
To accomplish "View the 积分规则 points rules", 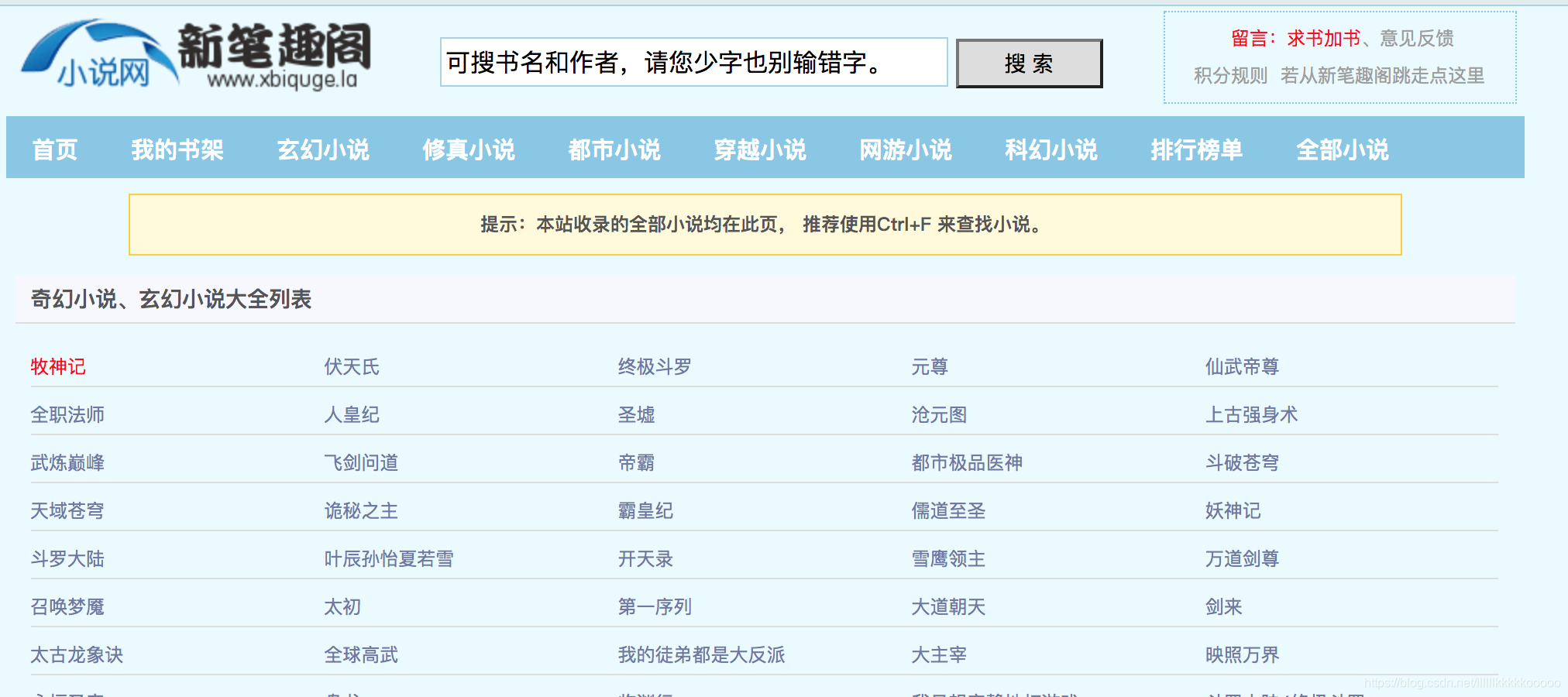I will [1230, 75].
